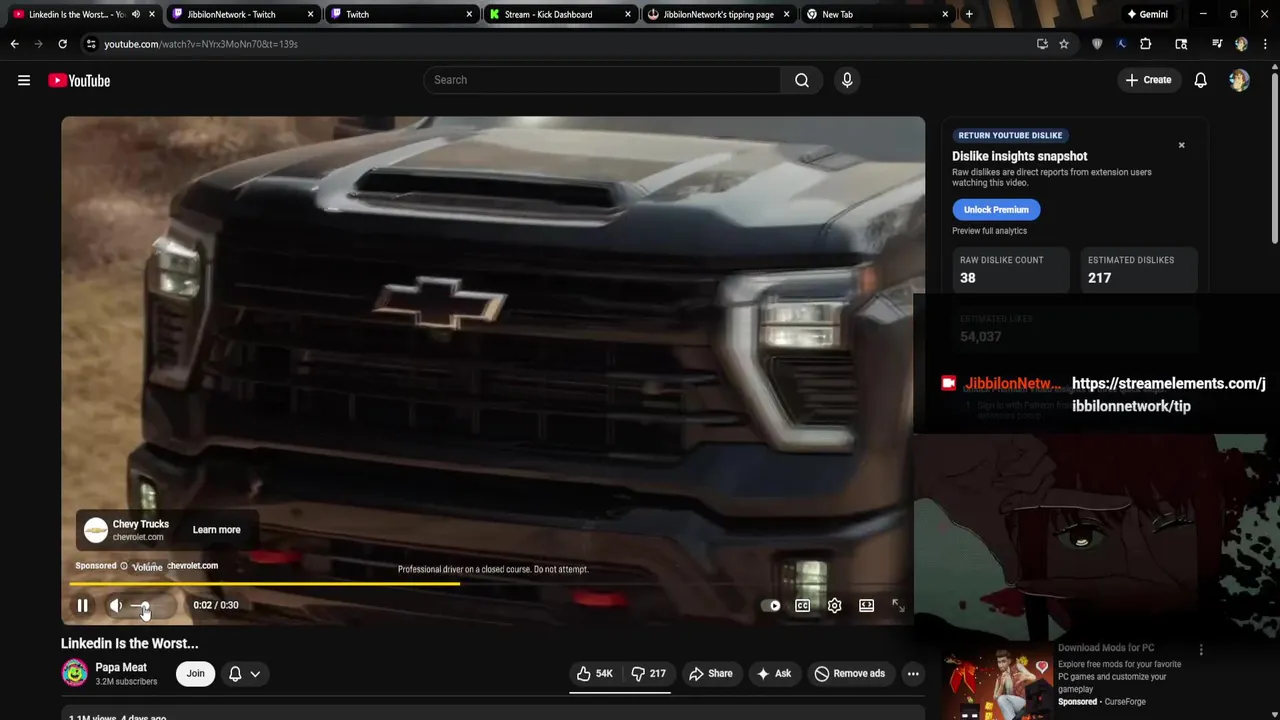This screenshot has height=720, width=1280.
Task: Open Gemini in Chrome button
Action: [1146, 14]
